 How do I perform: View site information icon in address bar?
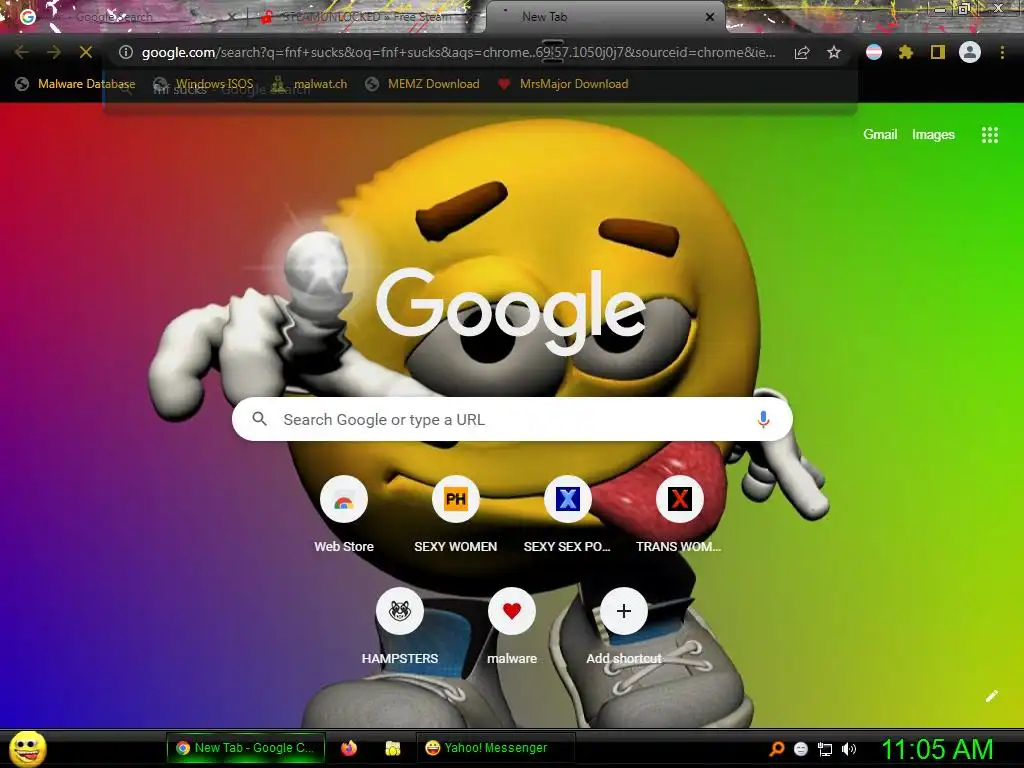pos(126,52)
